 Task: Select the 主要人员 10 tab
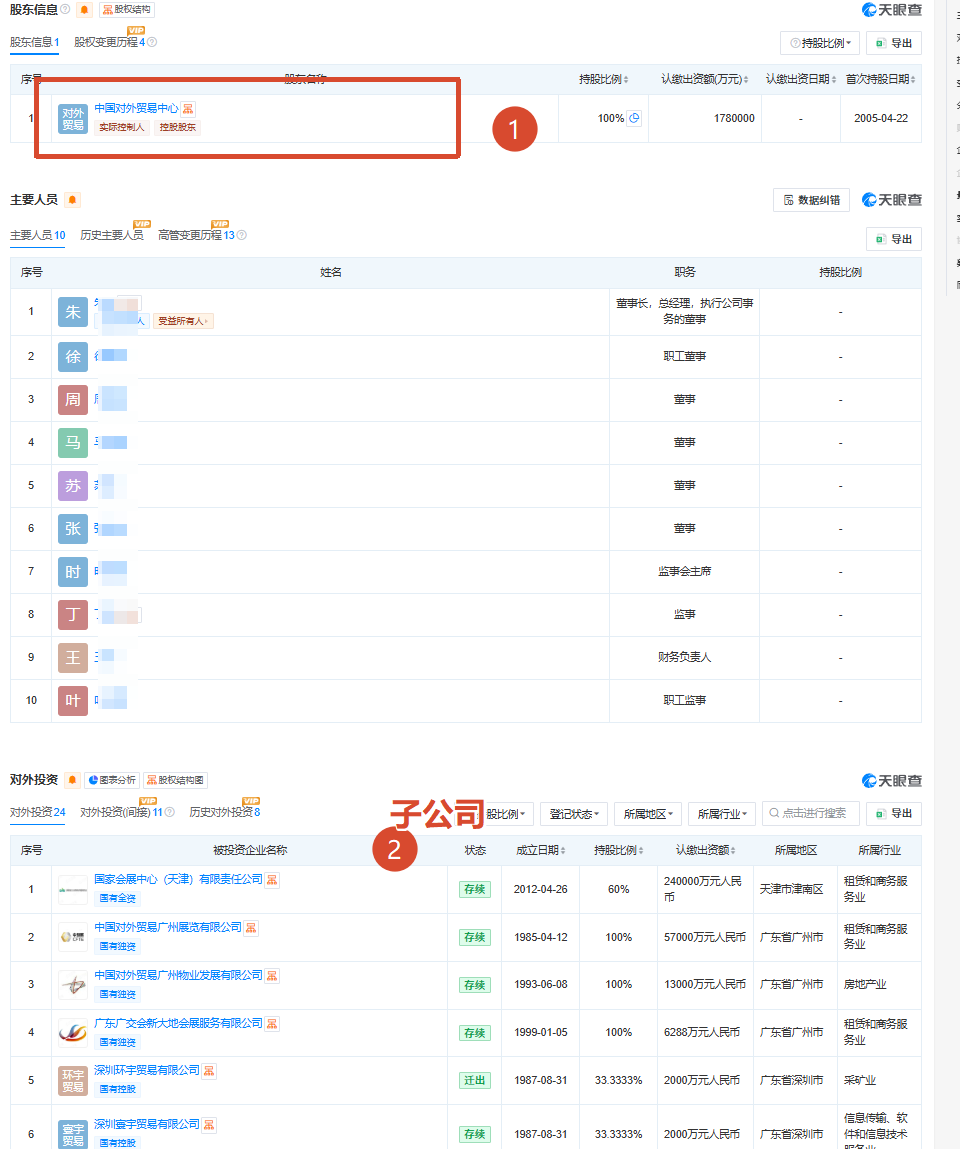[37, 235]
